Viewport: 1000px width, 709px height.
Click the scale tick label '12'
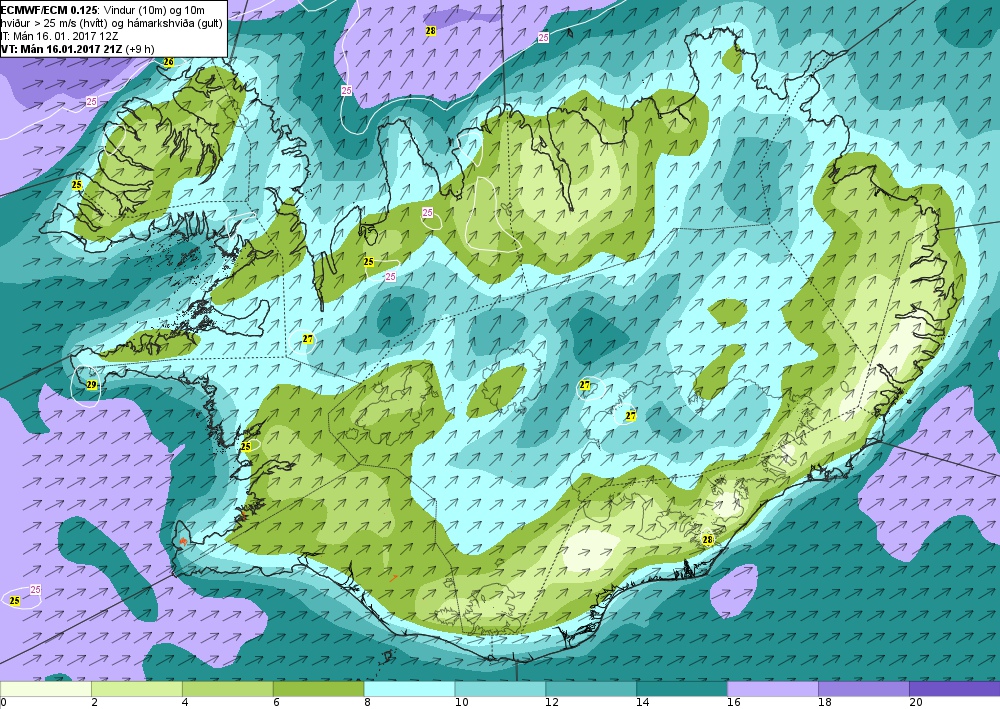552,703
